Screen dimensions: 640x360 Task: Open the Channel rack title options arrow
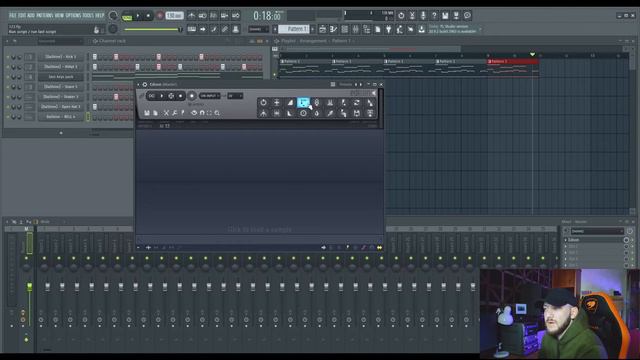7,41
